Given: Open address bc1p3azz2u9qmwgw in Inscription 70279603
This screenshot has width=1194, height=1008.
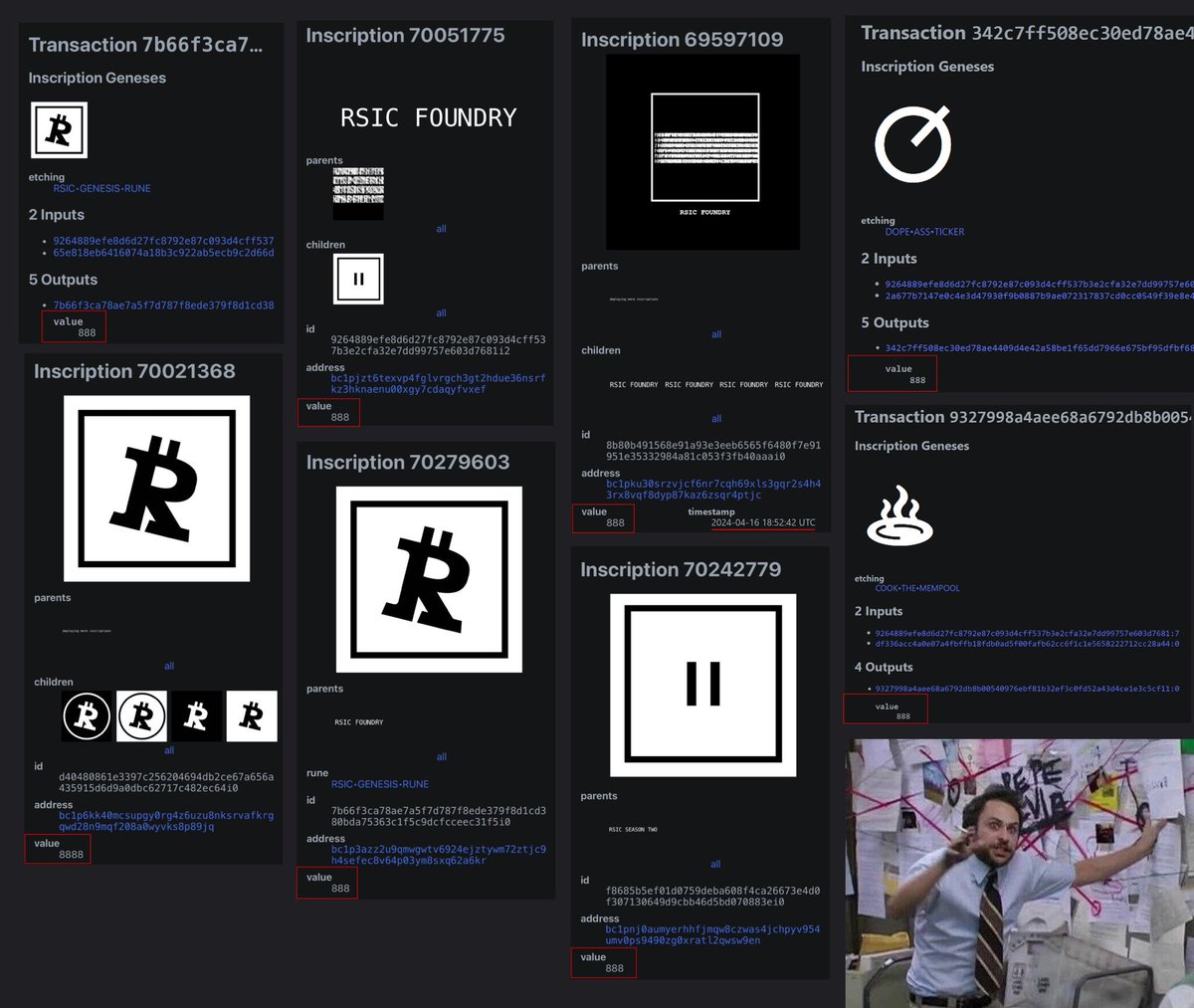Looking at the screenshot, I should pos(439,855).
